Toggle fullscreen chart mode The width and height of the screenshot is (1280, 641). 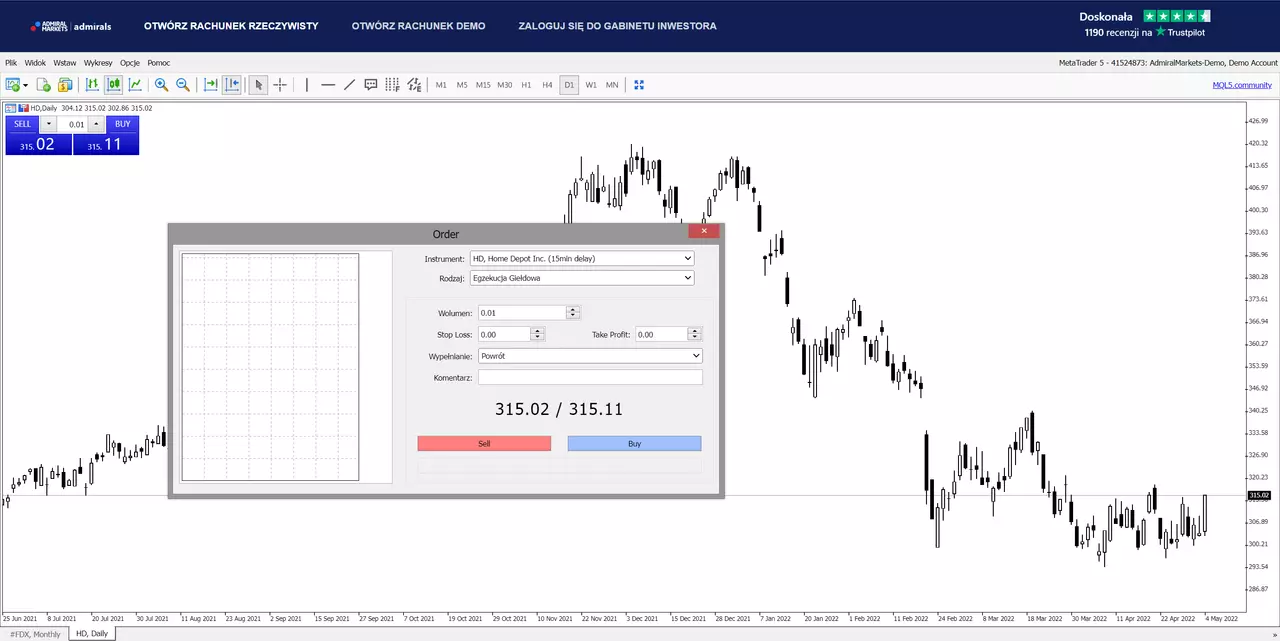click(639, 85)
